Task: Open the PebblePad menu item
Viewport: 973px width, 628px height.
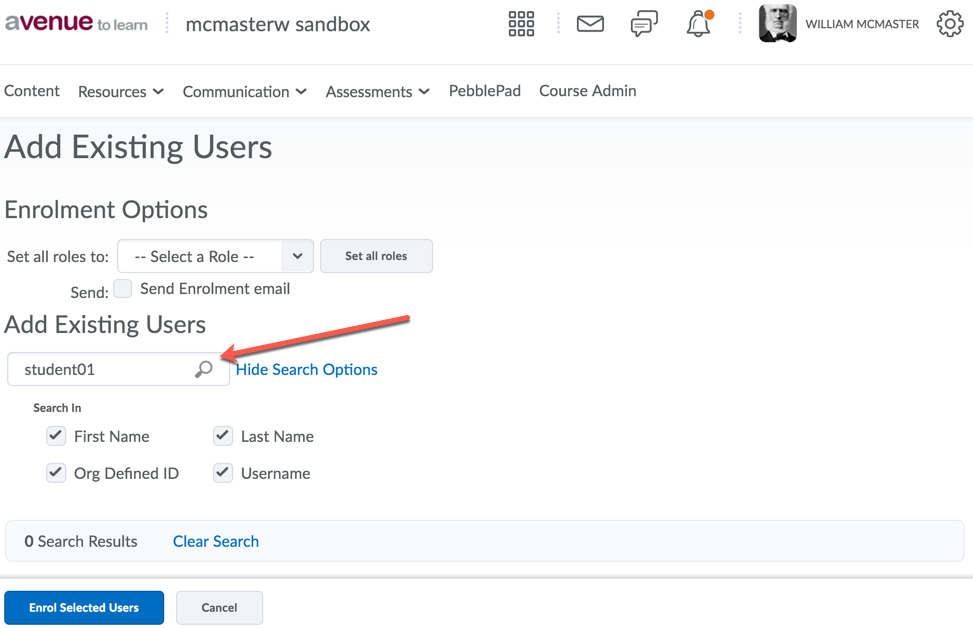Action: click(x=484, y=91)
